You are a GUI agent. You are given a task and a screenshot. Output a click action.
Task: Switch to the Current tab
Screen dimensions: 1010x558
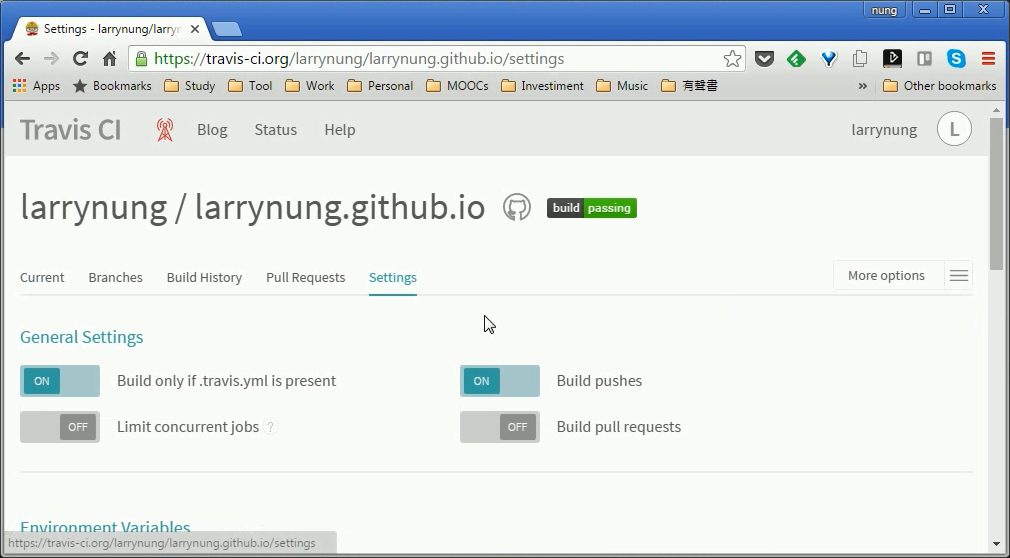point(42,278)
